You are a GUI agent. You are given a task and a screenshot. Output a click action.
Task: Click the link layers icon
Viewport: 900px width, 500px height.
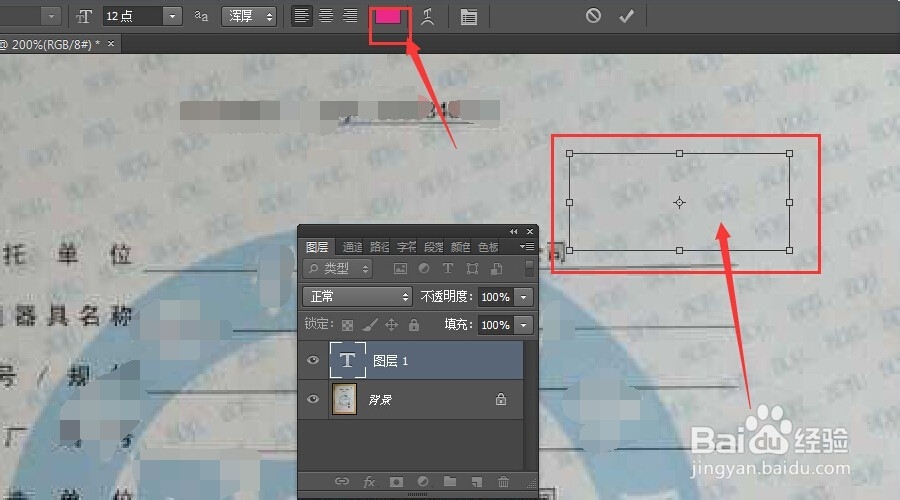tap(342, 481)
